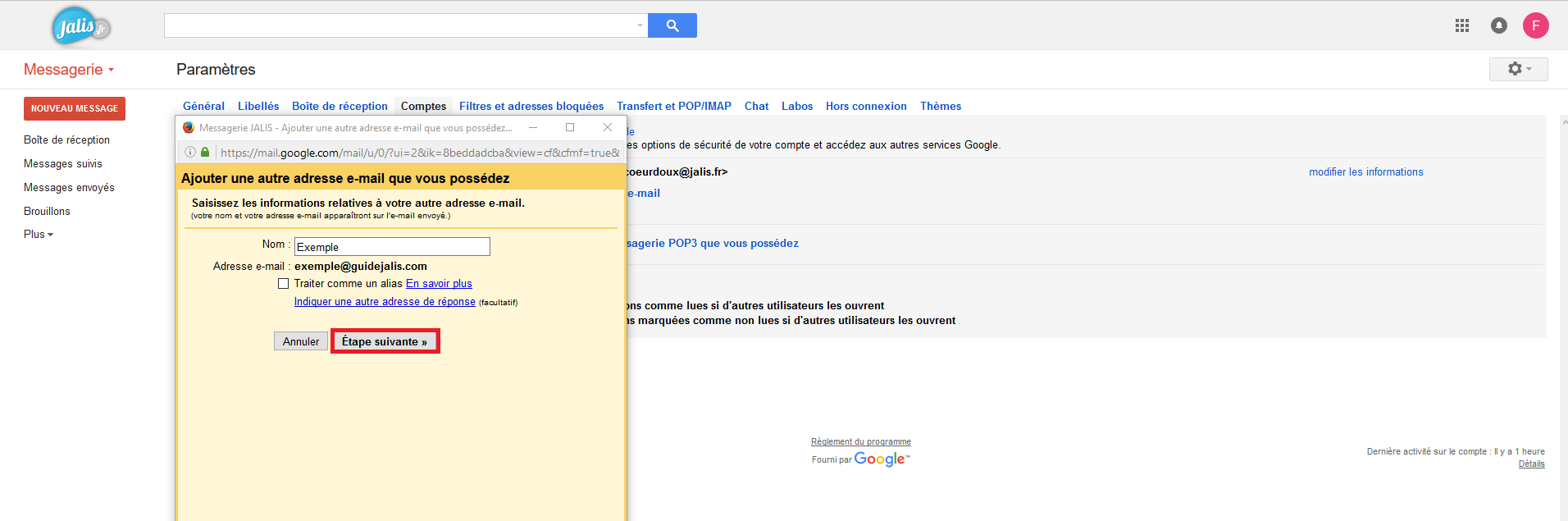Click the 'Étape suivante' button

coord(385,341)
